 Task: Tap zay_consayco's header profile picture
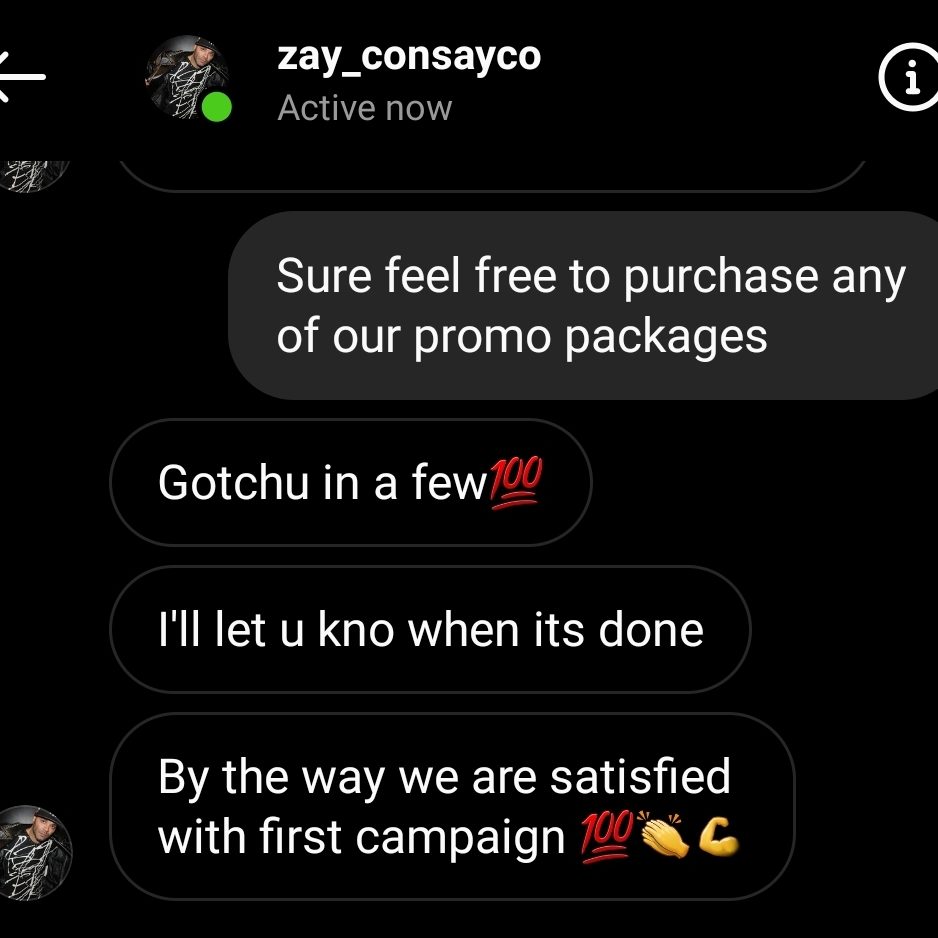click(x=187, y=77)
